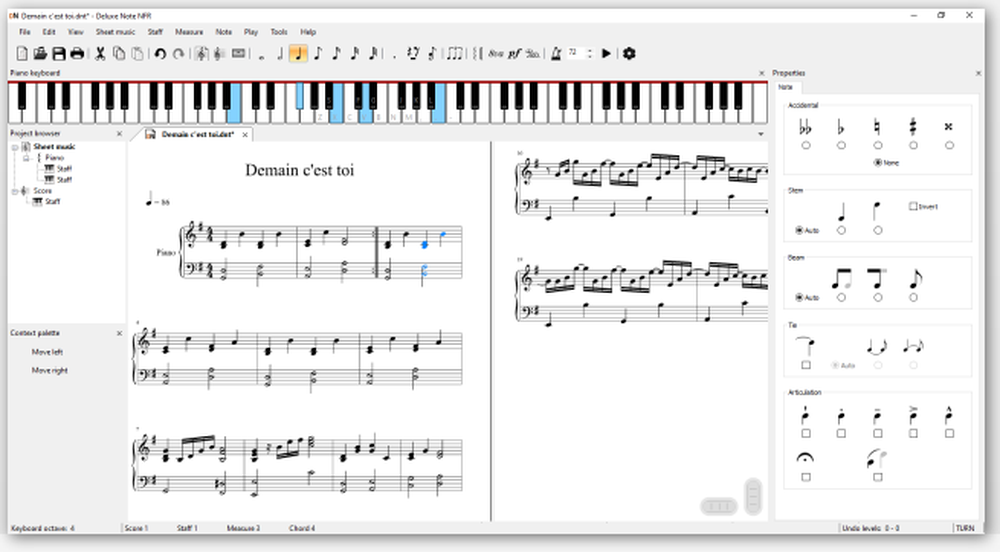
Task: Enable the Tie checkbox
Action: coord(806,365)
